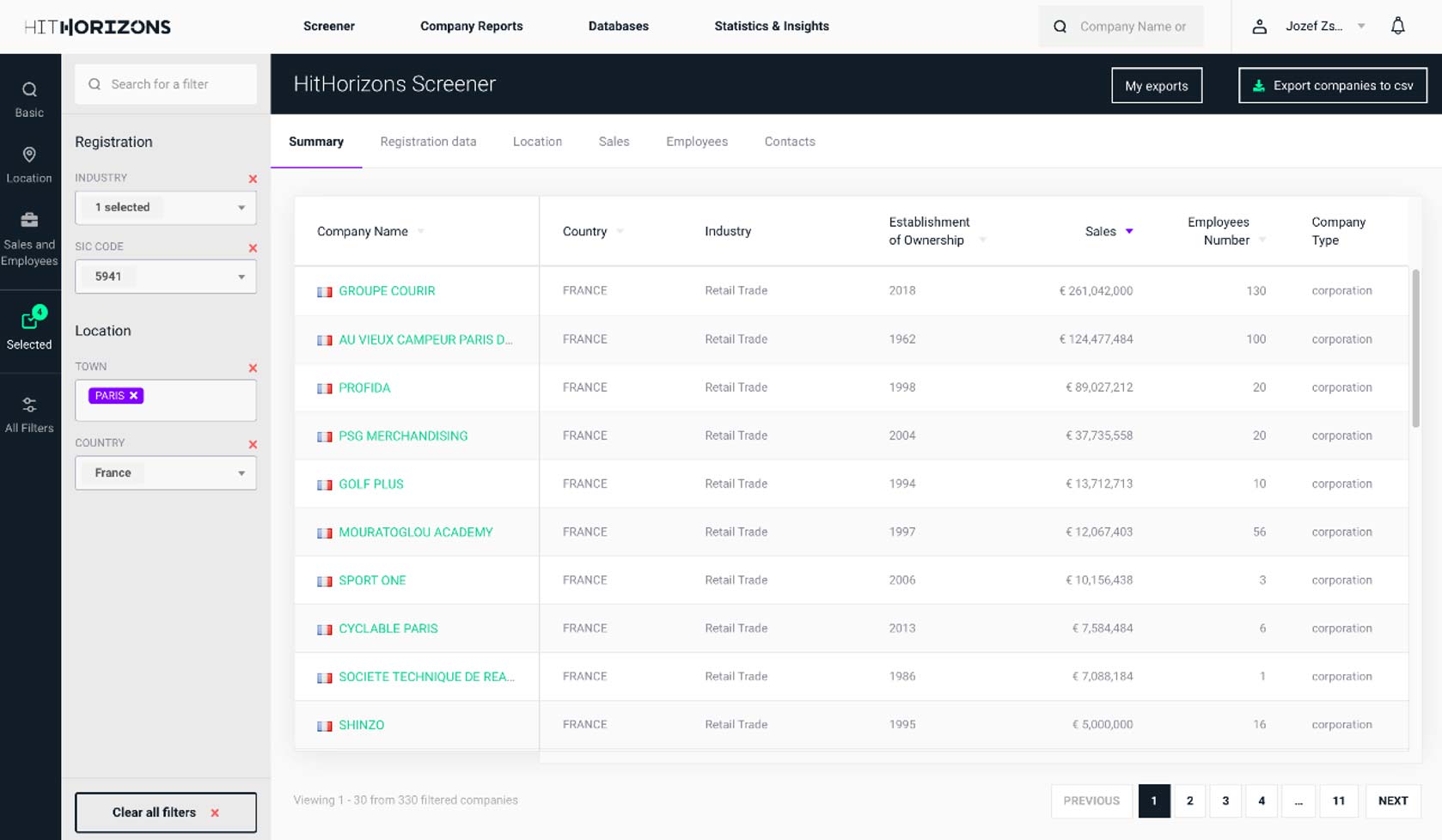
Task: Open the GROUPE COURIR company link
Action: coord(387,291)
